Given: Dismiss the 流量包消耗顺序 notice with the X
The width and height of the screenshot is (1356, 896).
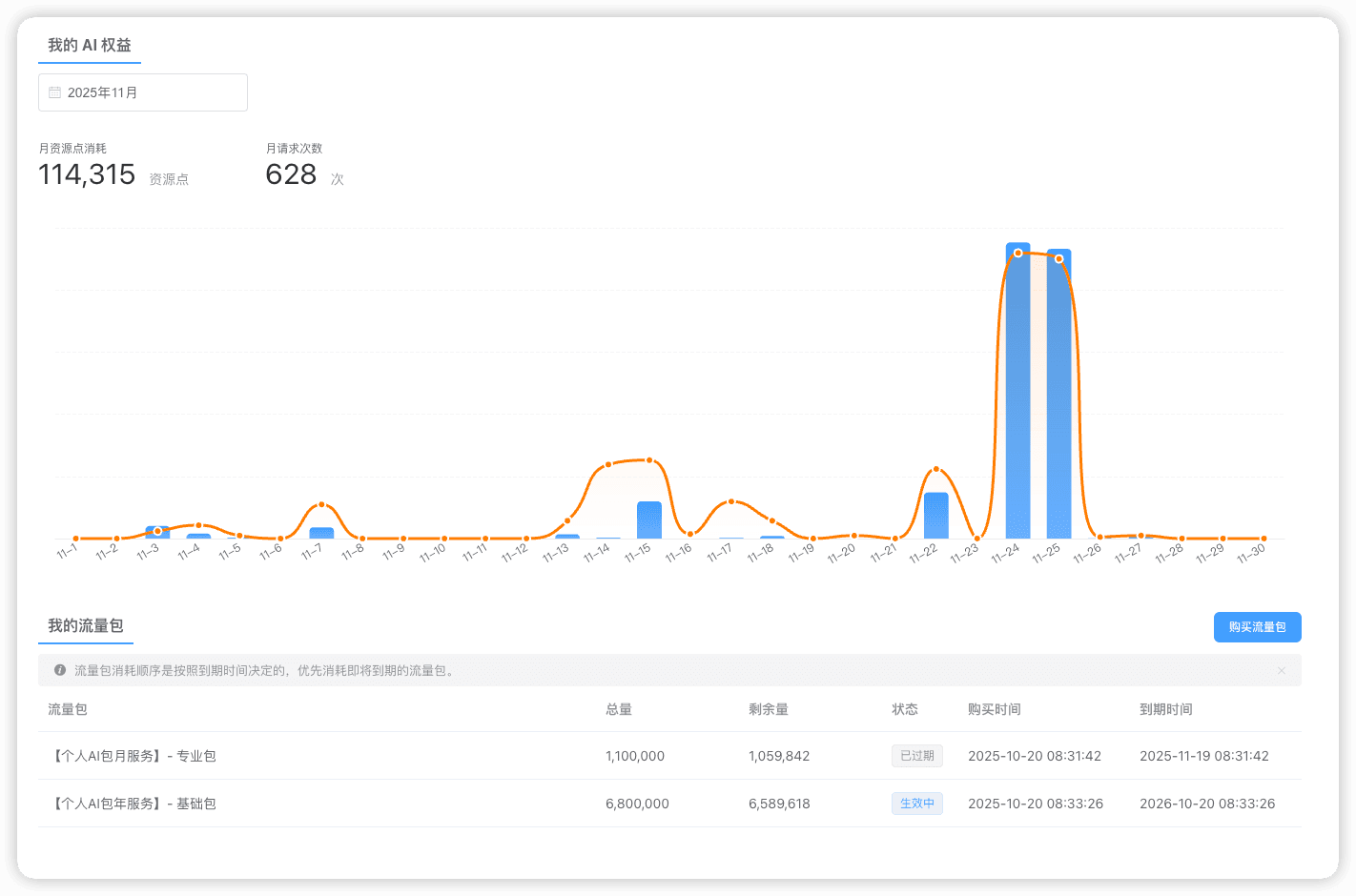Looking at the screenshot, I should (x=1282, y=671).
